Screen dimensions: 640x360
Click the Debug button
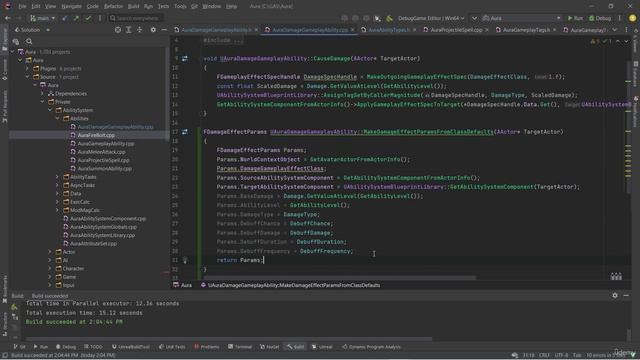click(x=600, y=18)
